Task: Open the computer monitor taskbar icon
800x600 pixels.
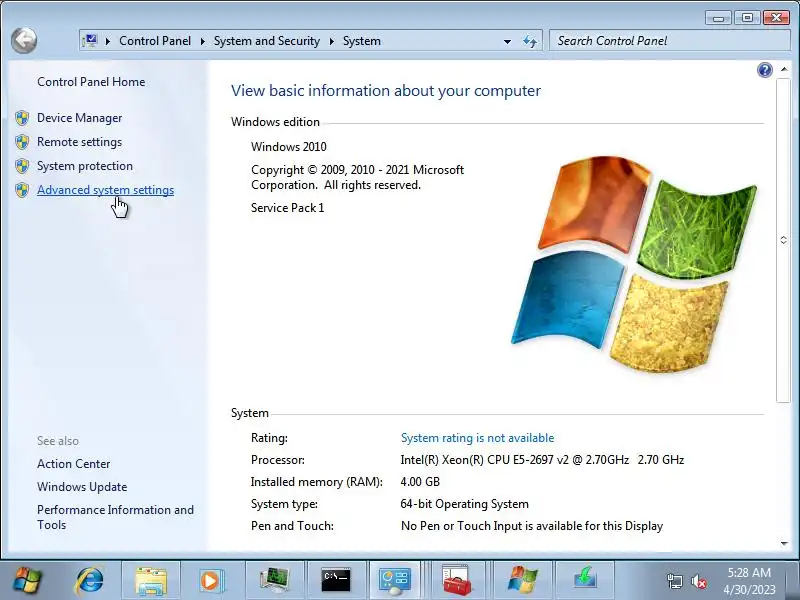Action: (274, 580)
